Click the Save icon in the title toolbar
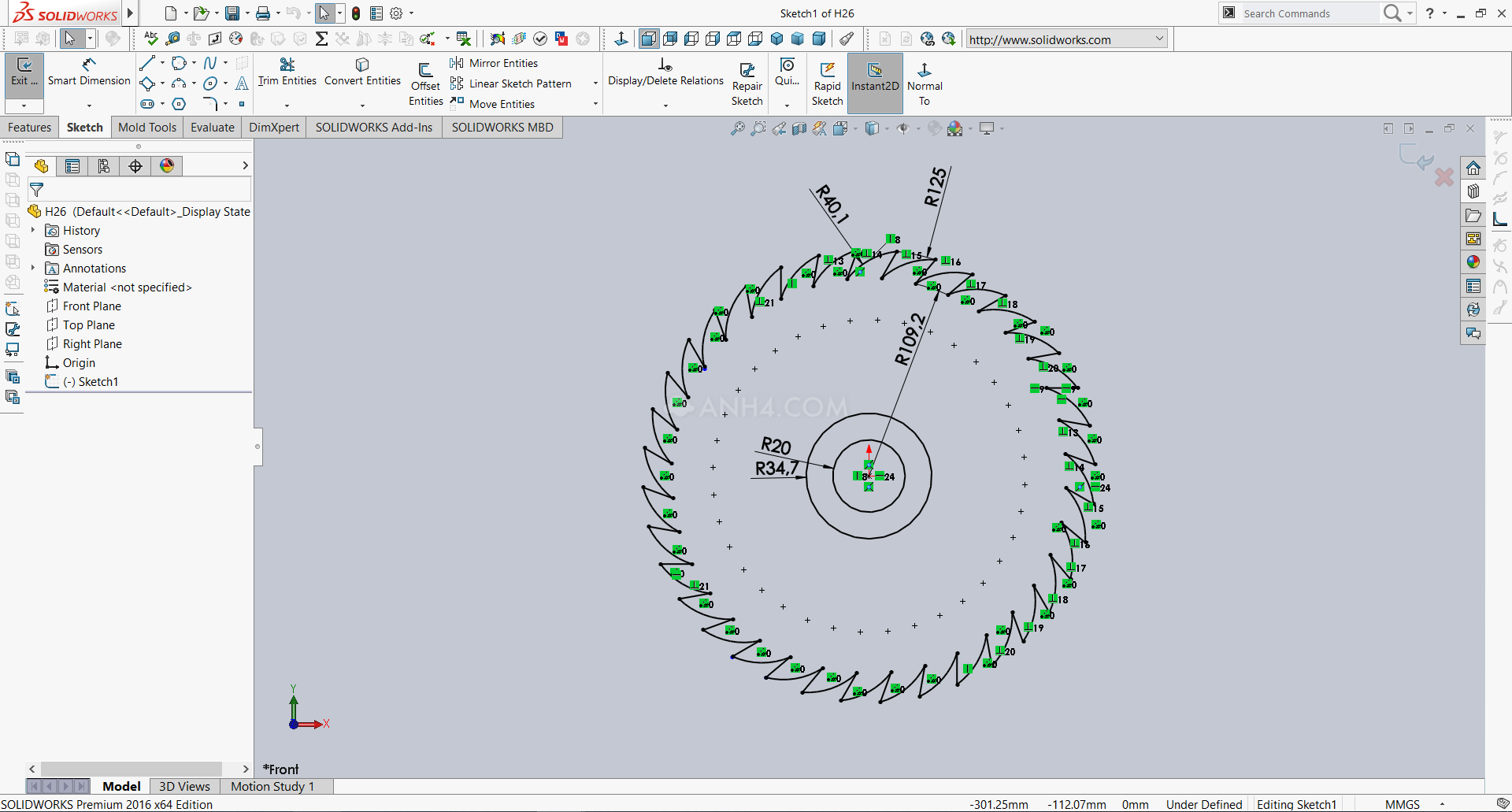 tap(232, 13)
